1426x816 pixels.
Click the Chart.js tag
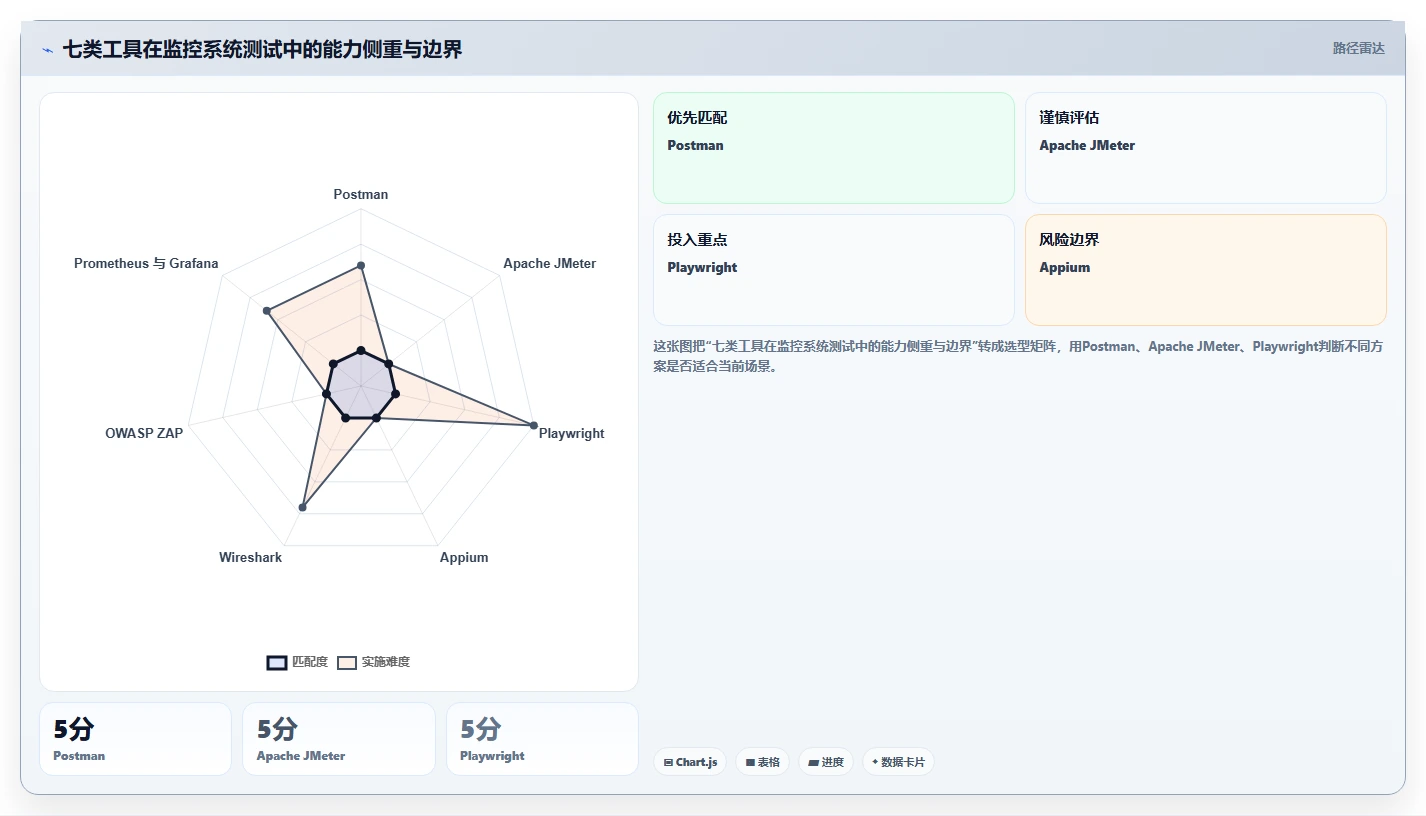pyautogui.click(x=690, y=762)
